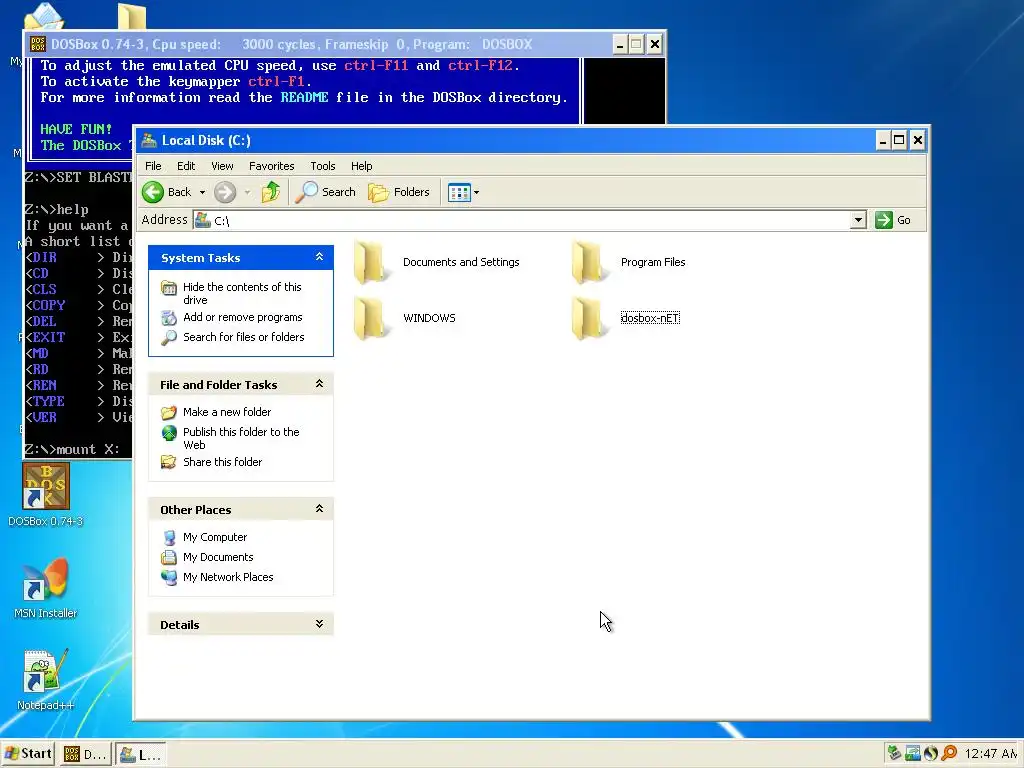Viewport: 1024px width, 768px height.
Task: Select the WINDOWS folder icon
Action: pyautogui.click(x=372, y=318)
